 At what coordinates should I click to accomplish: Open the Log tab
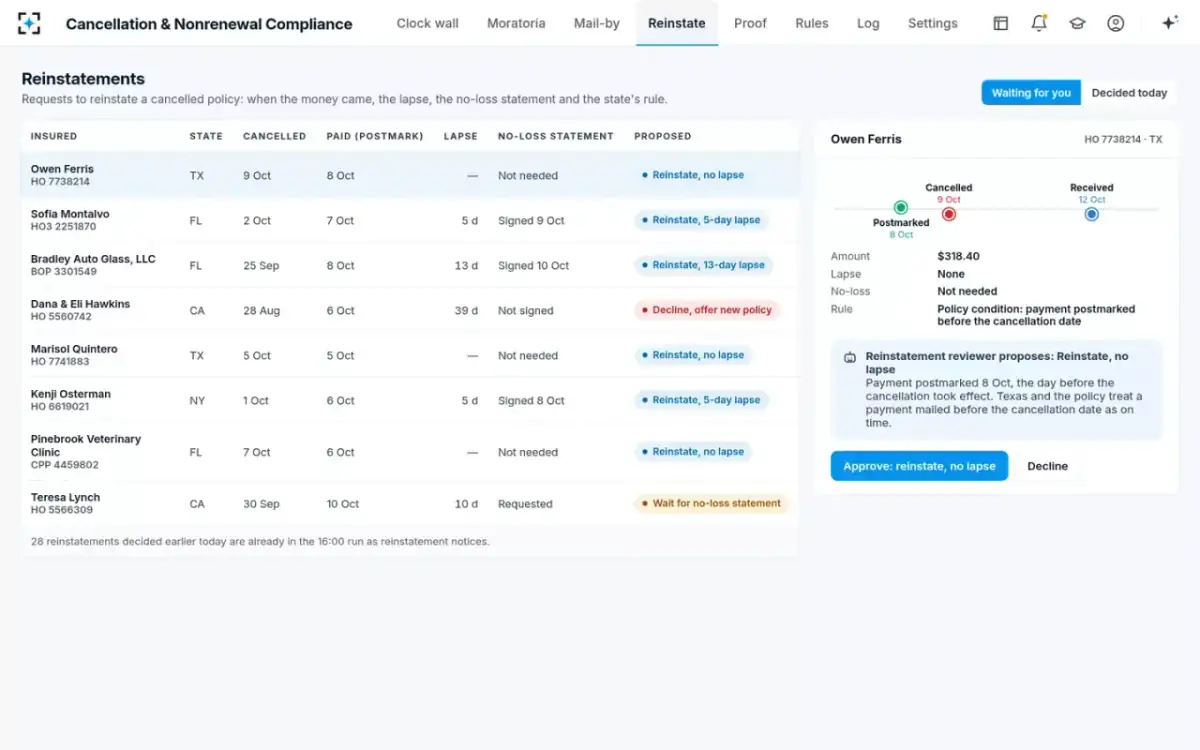pyautogui.click(x=868, y=23)
